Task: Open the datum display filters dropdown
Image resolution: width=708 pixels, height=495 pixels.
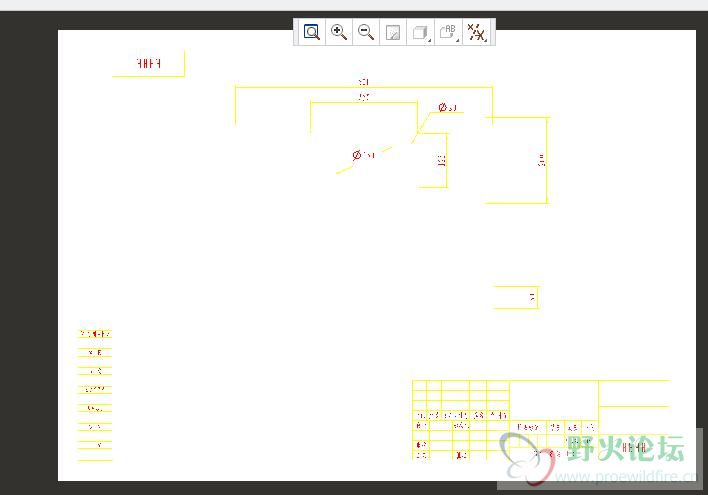Action: pos(477,32)
